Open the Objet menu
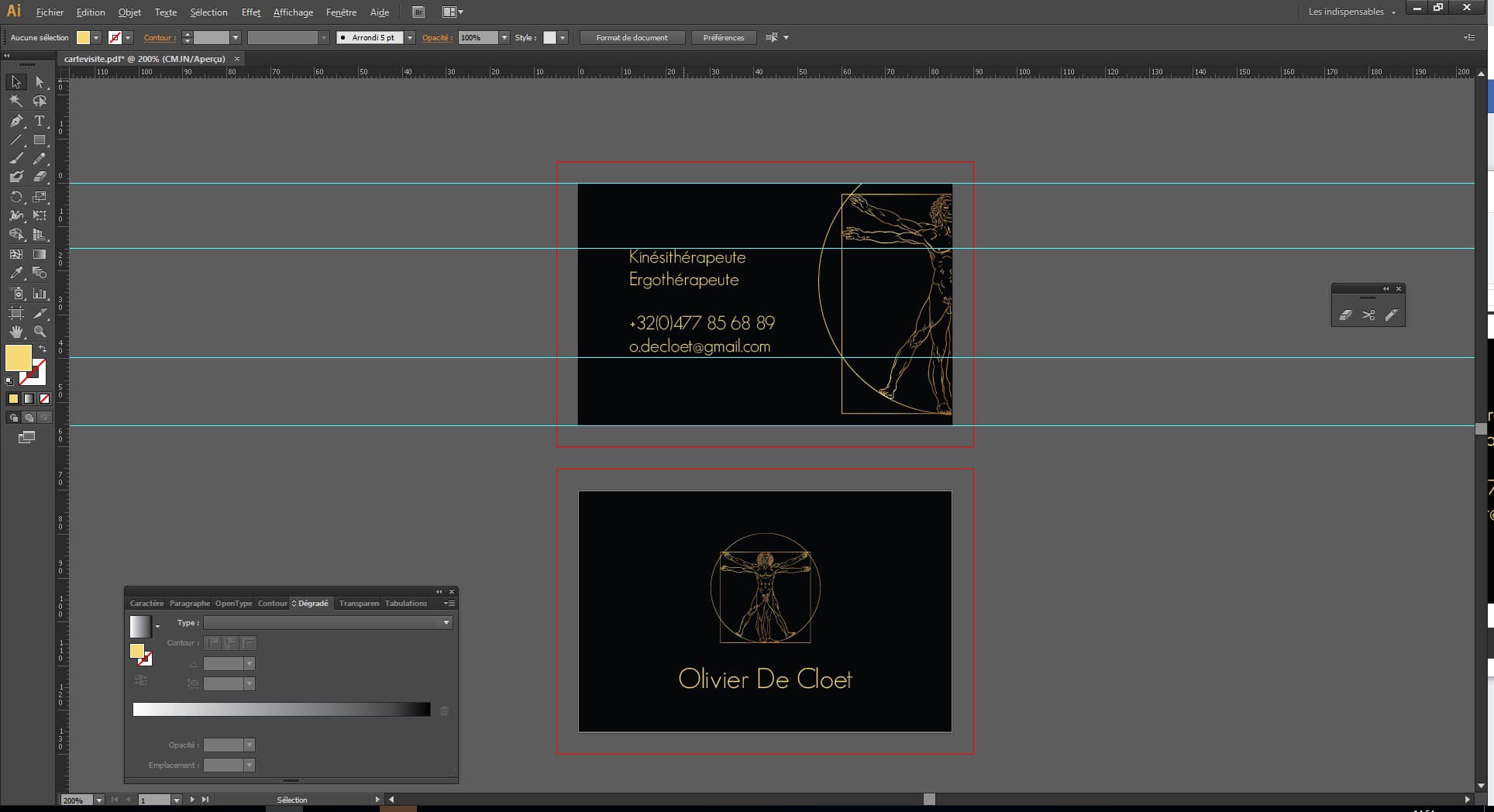 129,12
